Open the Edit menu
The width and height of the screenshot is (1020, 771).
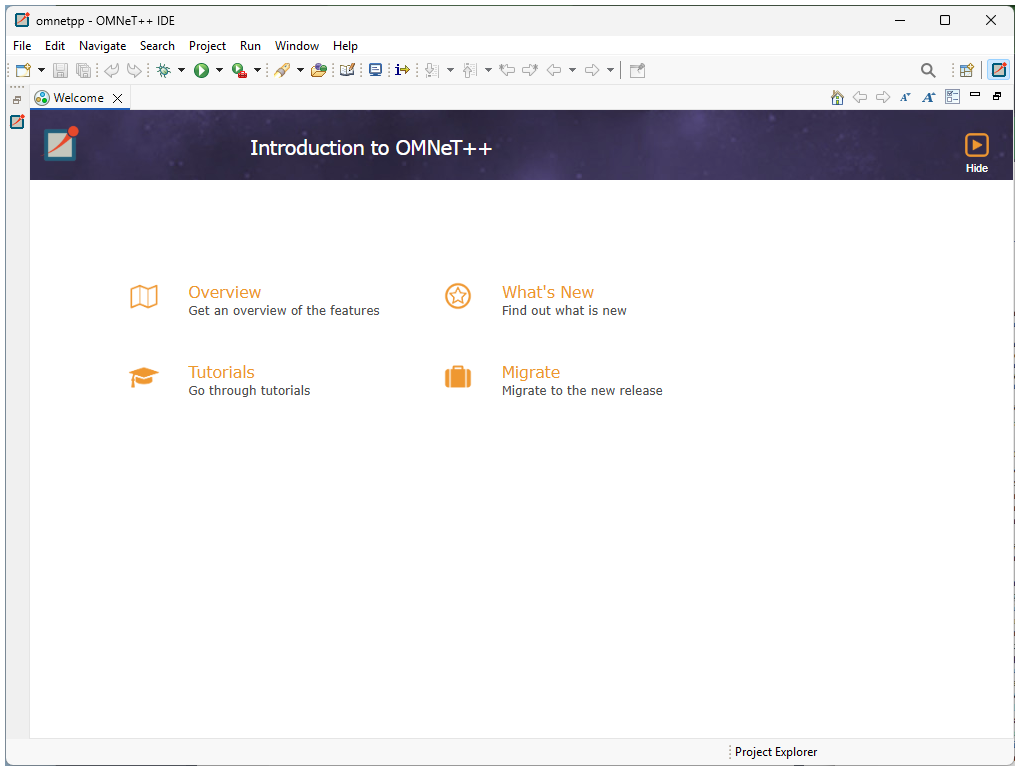tap(55, 46)
